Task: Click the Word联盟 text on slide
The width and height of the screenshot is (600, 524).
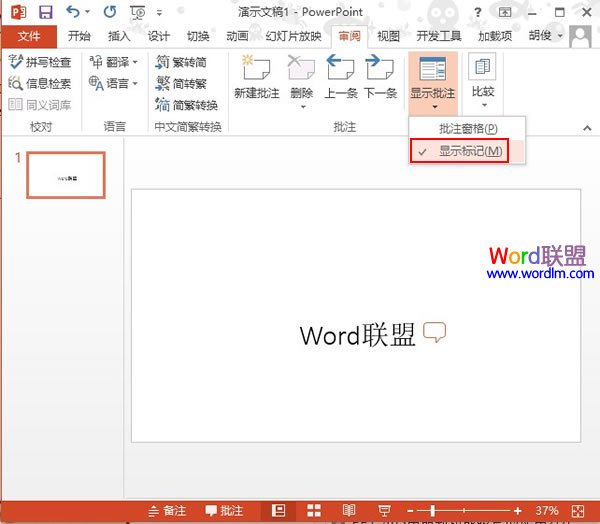Action: [357, 335]
